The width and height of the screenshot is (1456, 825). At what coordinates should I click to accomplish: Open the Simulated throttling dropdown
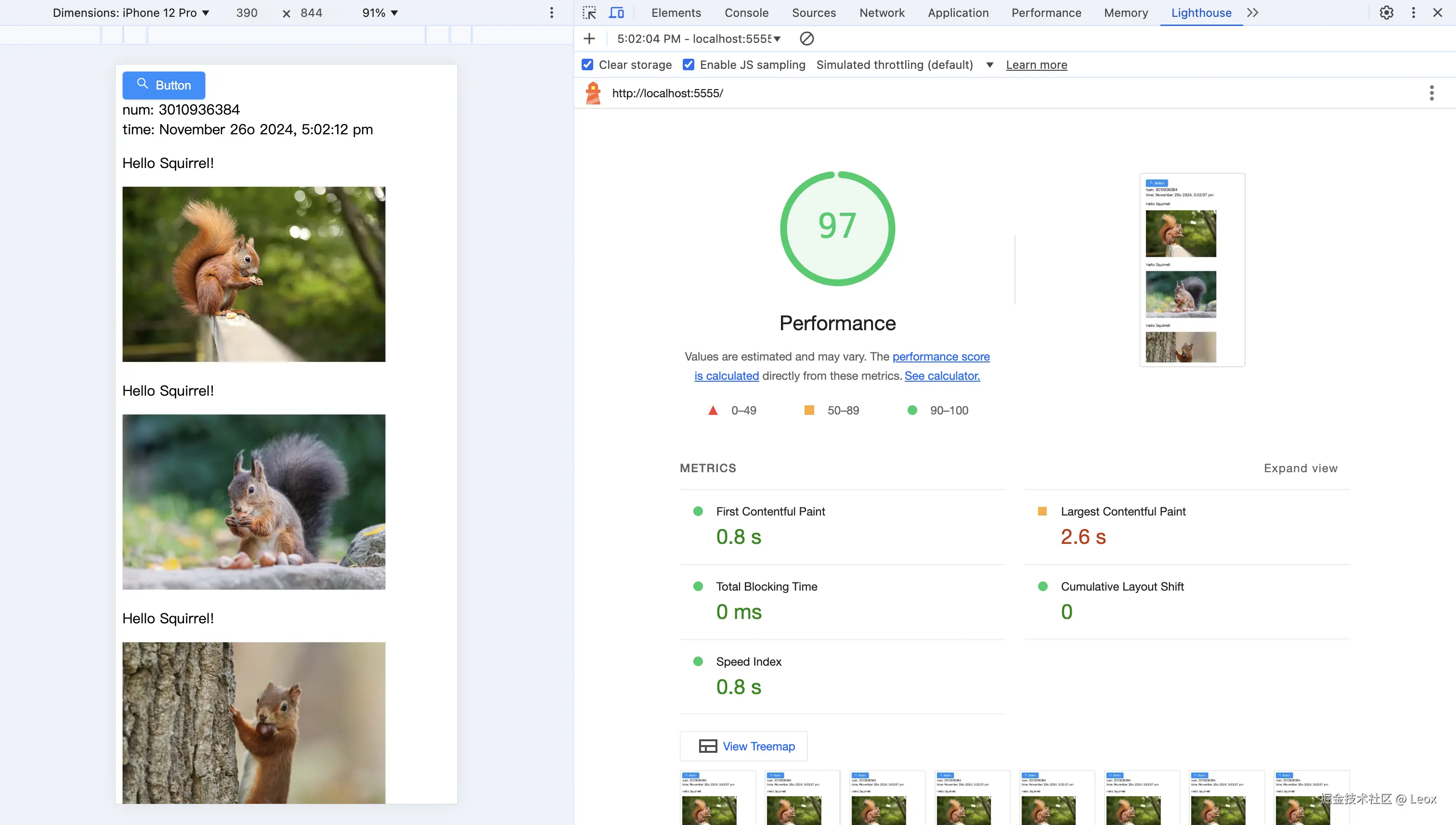point(905,64)
